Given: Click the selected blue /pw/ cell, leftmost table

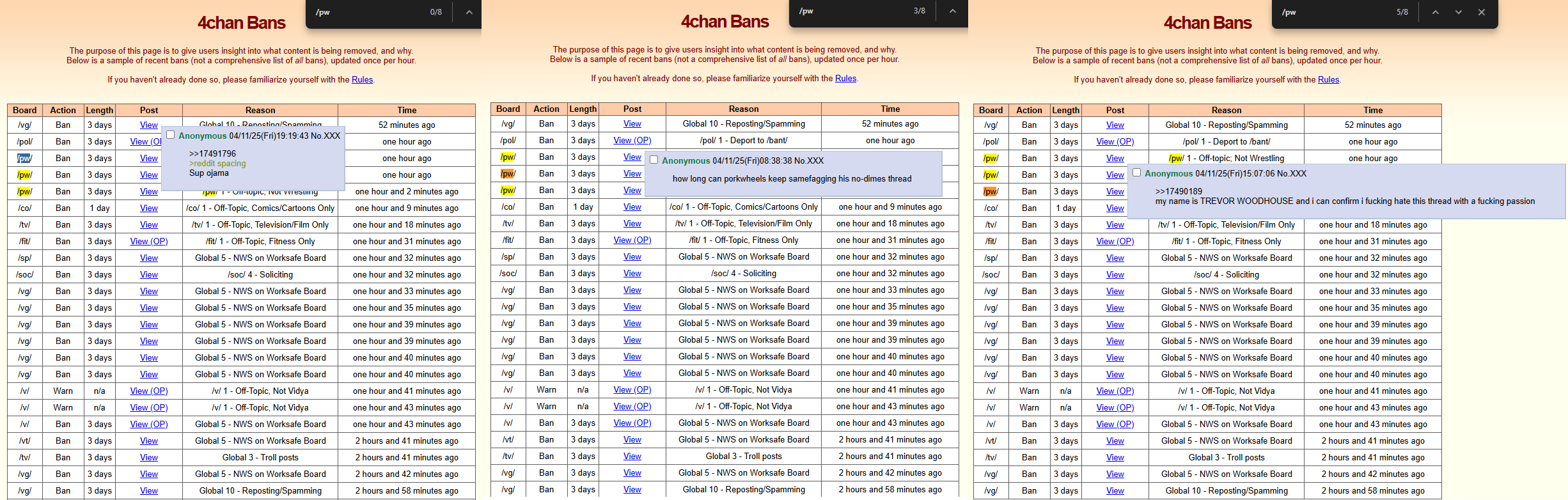Looking at the screenshot, I should (24, 158).
